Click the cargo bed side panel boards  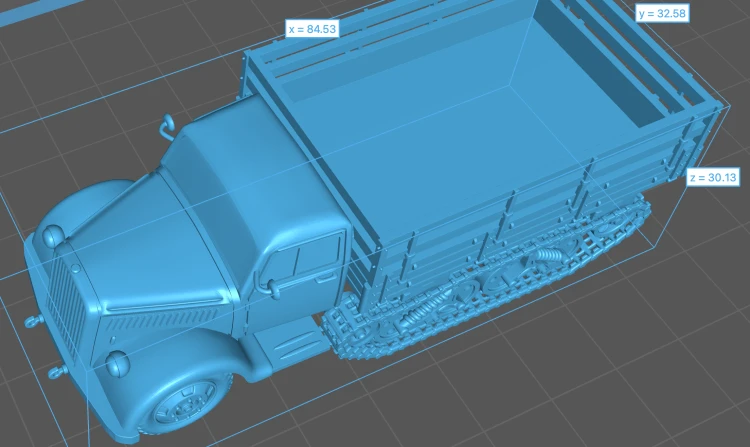(526, 210)
